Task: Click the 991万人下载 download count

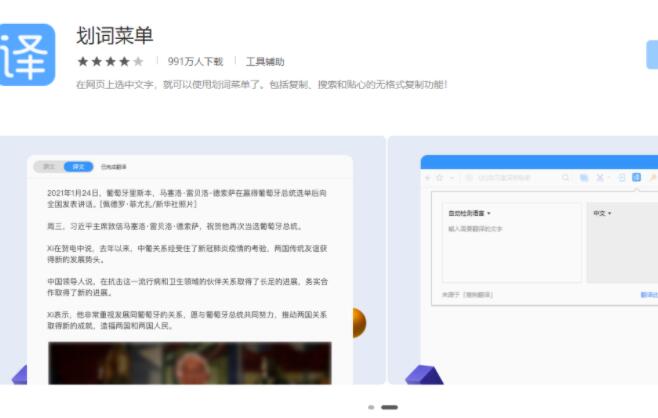Action: click(195, 62)
